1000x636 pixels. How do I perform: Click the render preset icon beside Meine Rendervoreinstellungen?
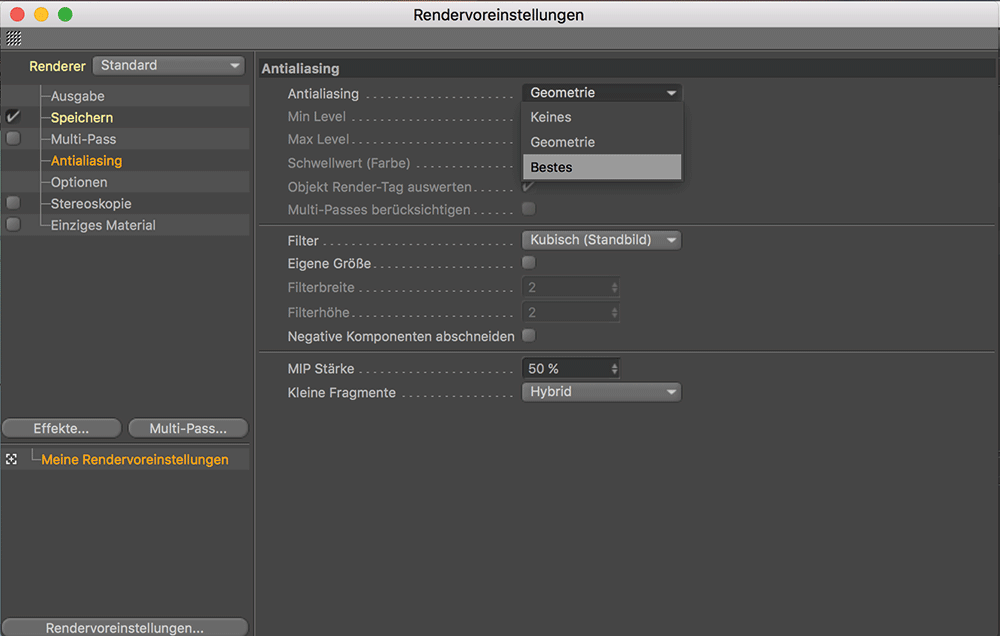coord(11,459)
